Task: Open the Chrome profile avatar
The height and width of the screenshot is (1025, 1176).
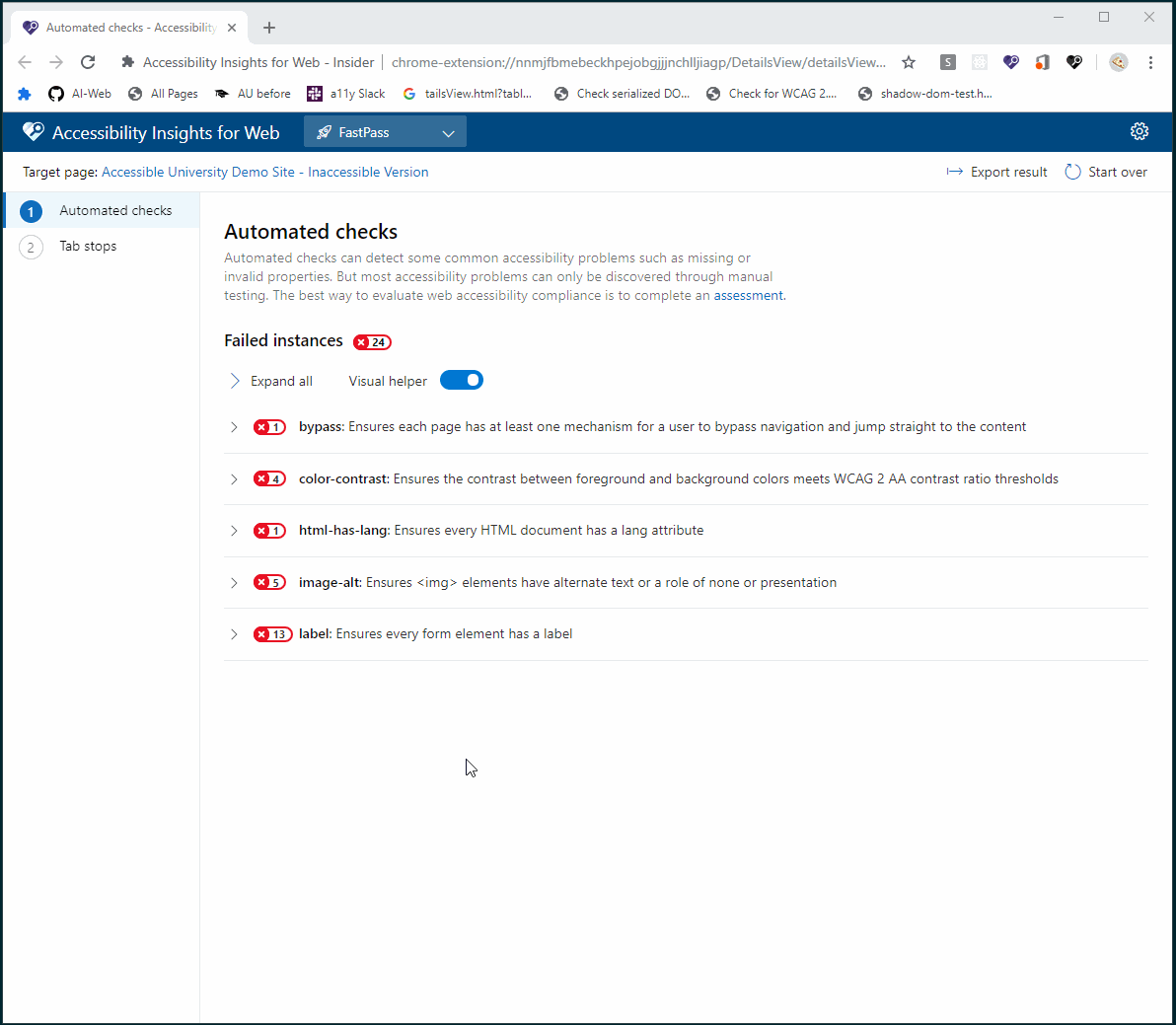Action: click(1118, 62)
